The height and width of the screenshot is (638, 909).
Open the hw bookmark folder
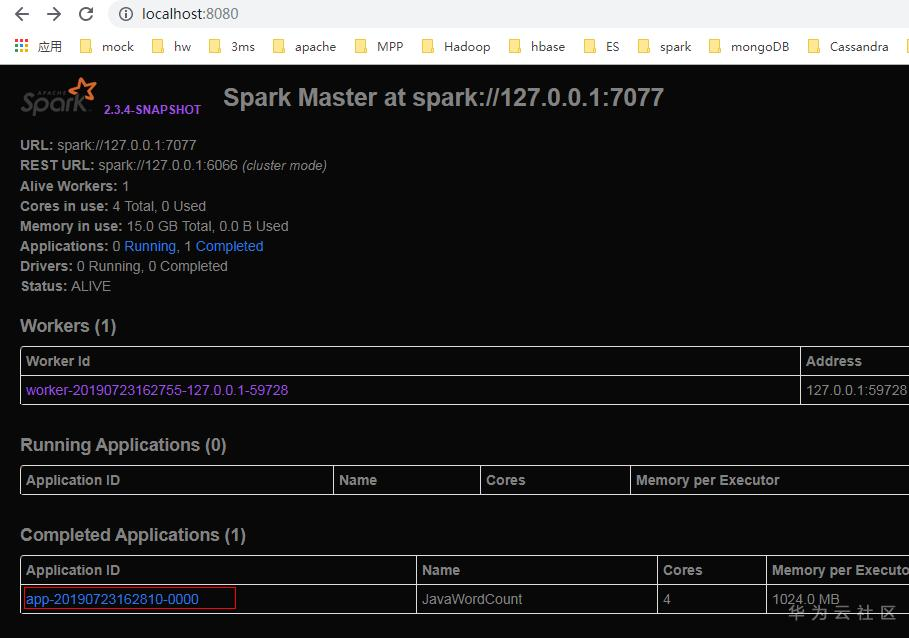(172, 46)
